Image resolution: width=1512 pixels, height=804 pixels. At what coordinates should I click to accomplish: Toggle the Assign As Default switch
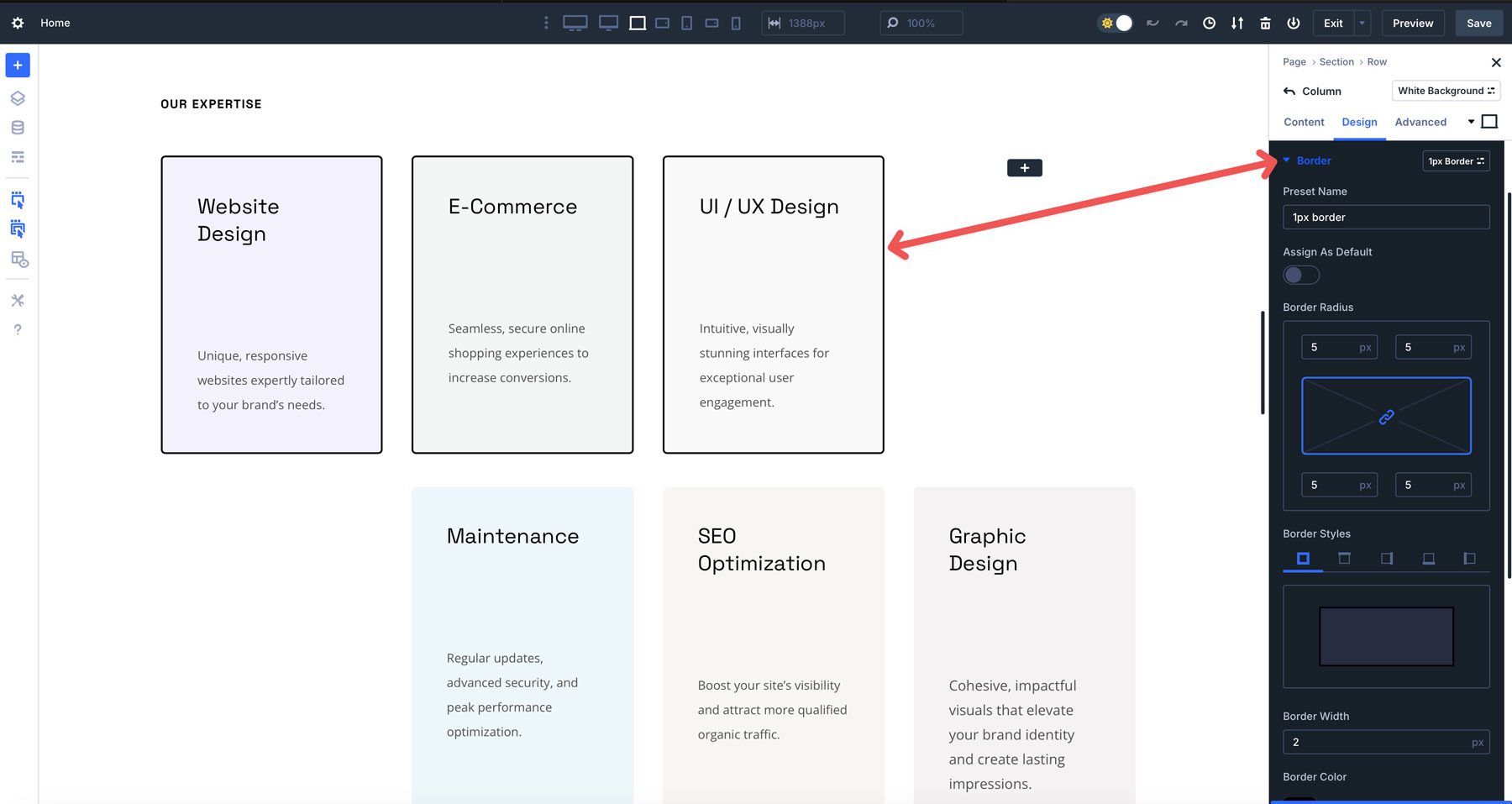click(1300, 275)
